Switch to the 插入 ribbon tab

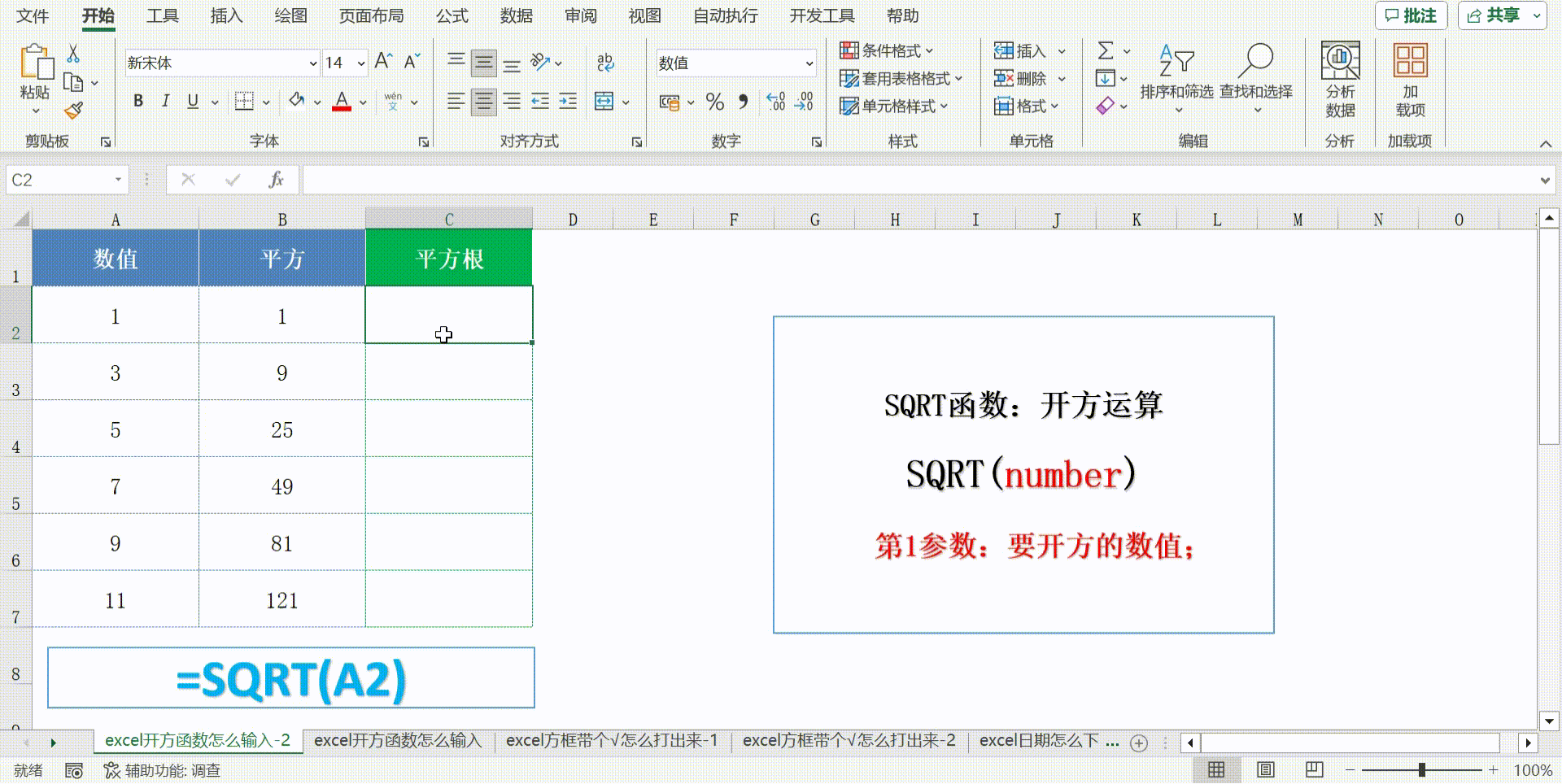coord(226,15)
